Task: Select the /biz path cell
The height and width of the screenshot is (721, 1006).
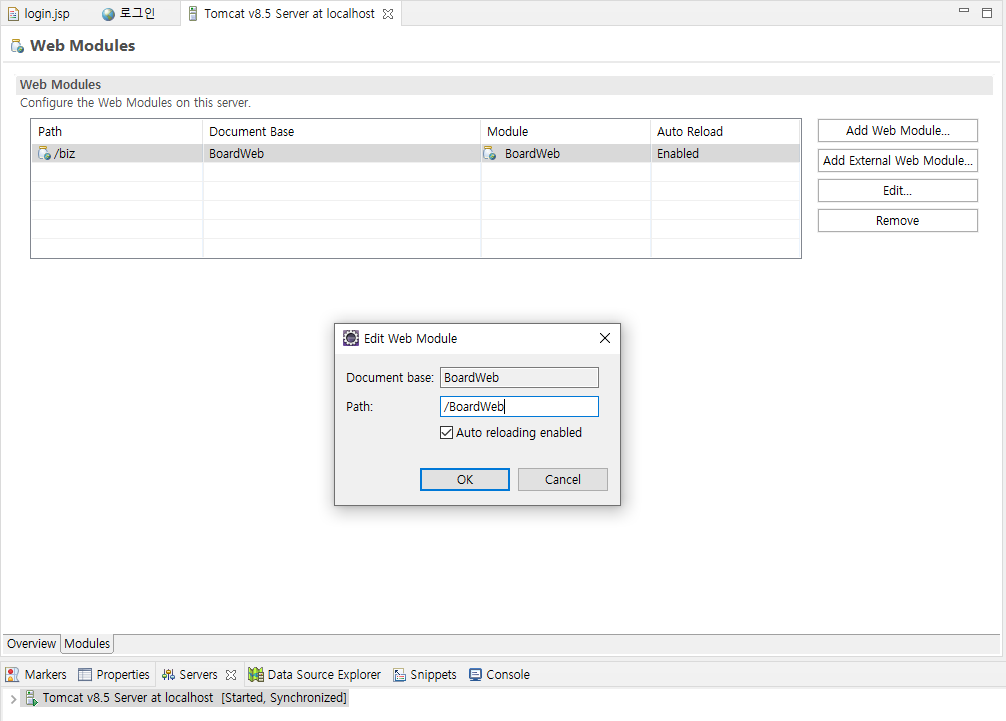Action: [x=117, y=153]
